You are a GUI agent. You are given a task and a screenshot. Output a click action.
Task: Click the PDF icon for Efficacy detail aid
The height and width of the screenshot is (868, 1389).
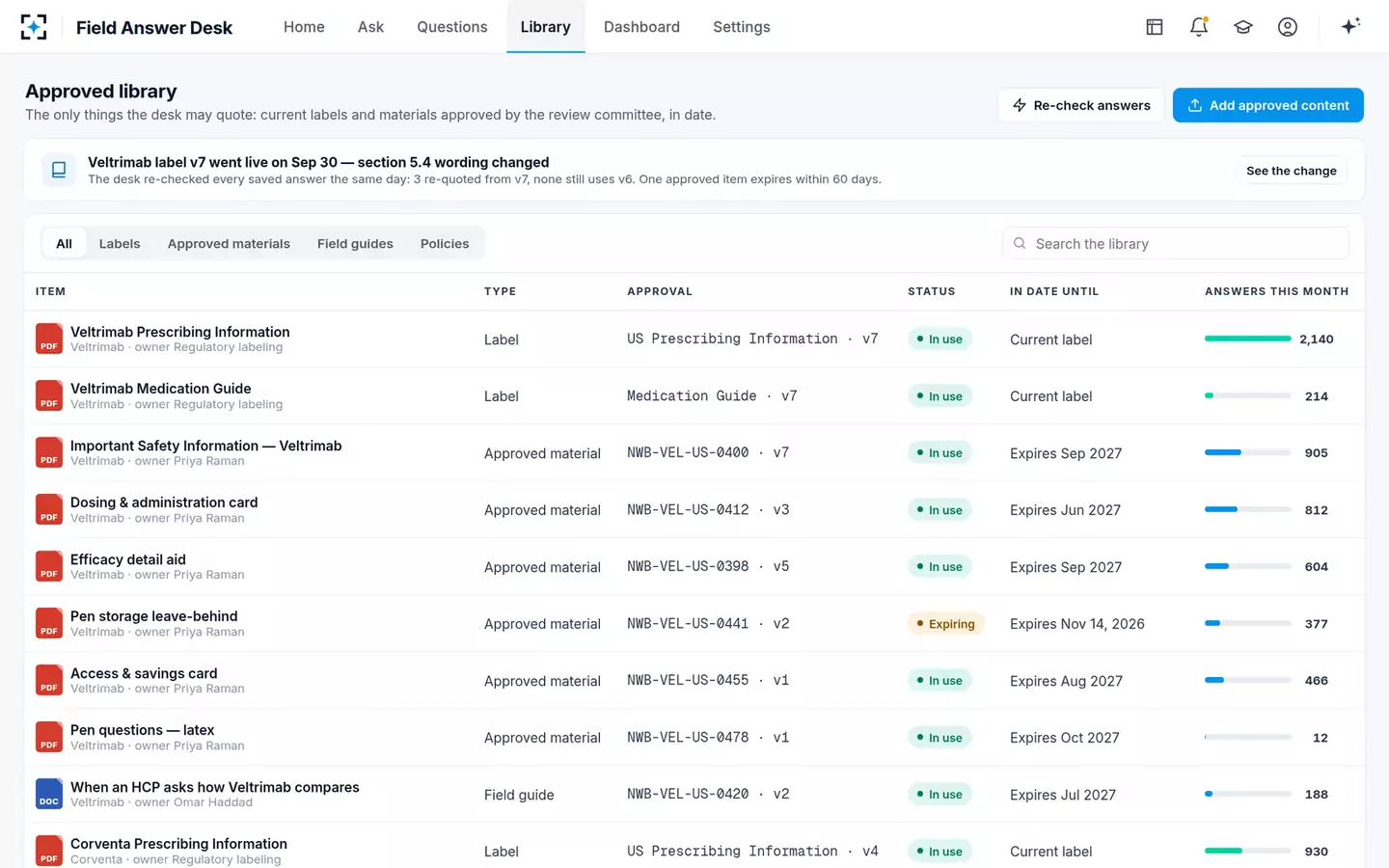click(x=49, y=566)
